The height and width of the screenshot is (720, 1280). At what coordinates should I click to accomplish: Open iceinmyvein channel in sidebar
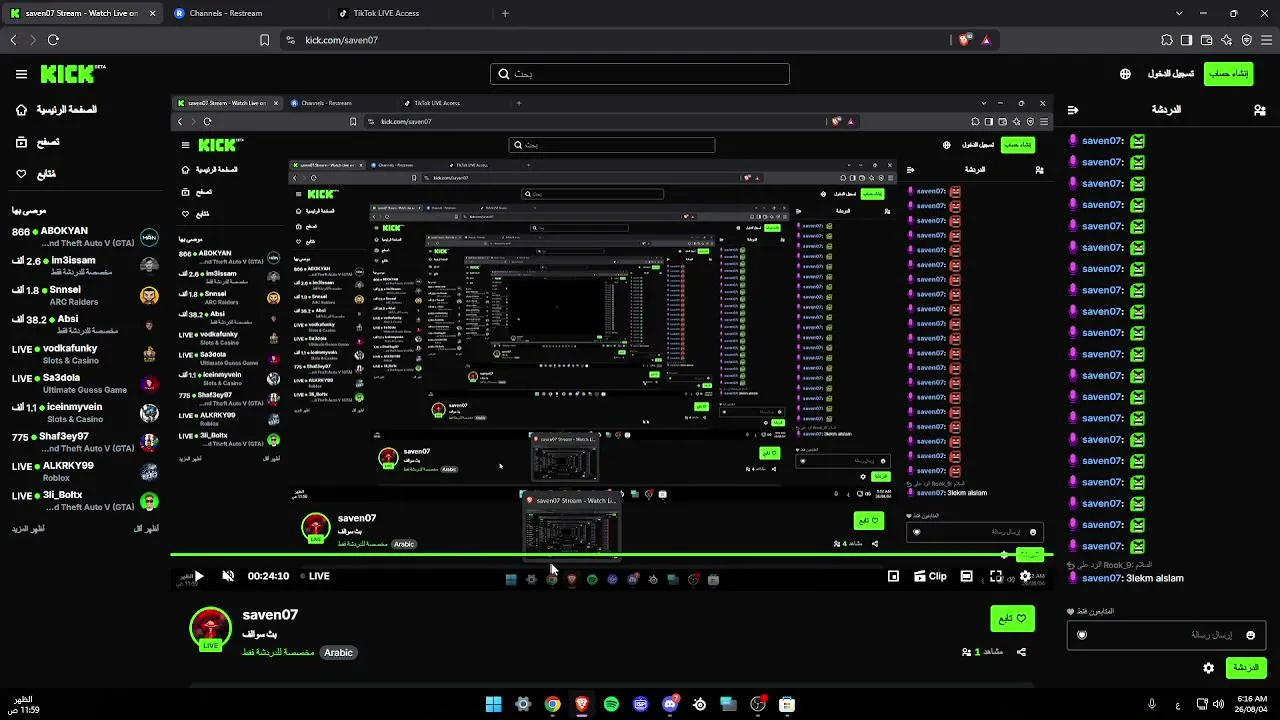(85, 413)
